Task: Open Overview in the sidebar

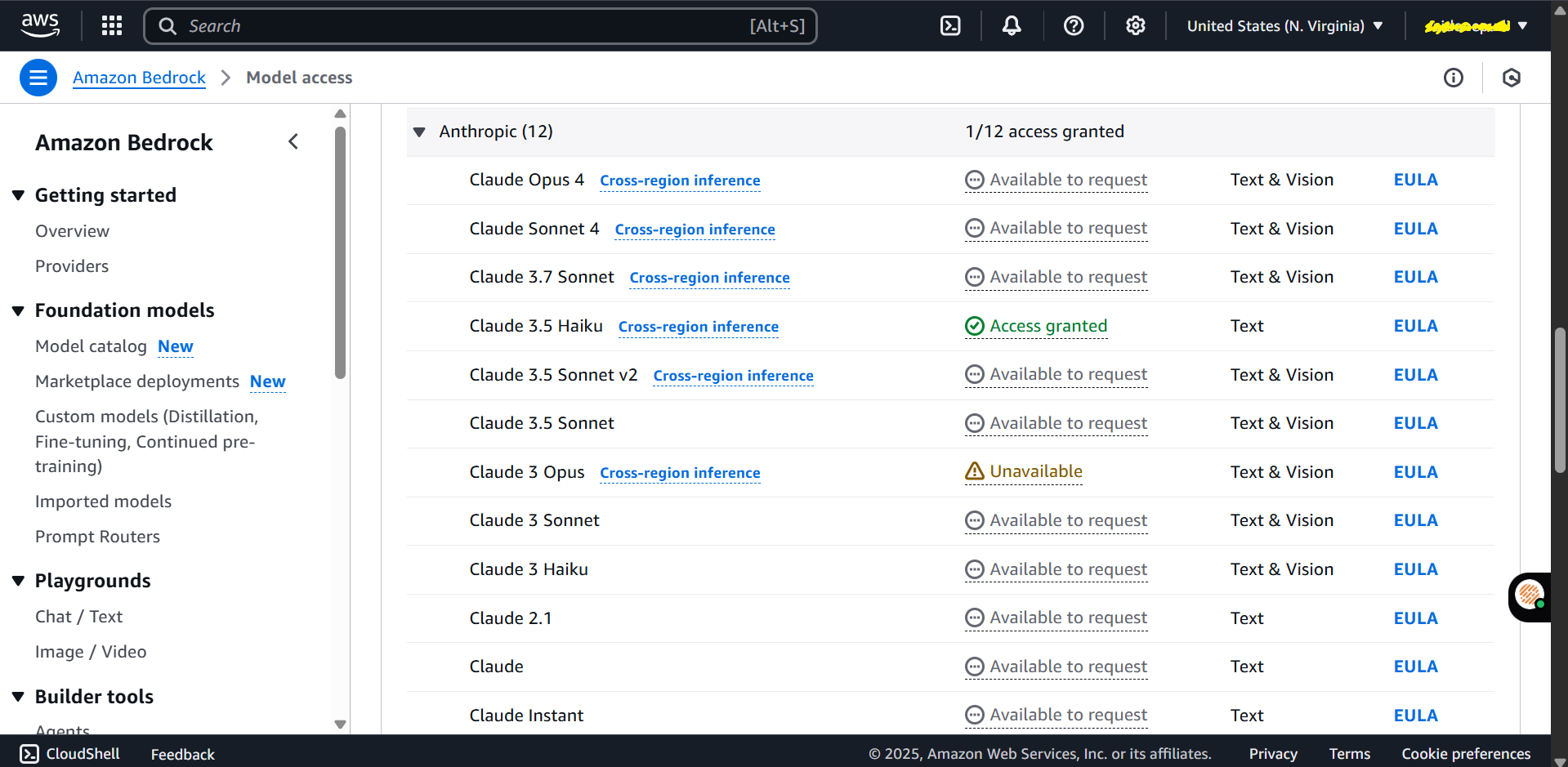Action: tap(72, 231)
